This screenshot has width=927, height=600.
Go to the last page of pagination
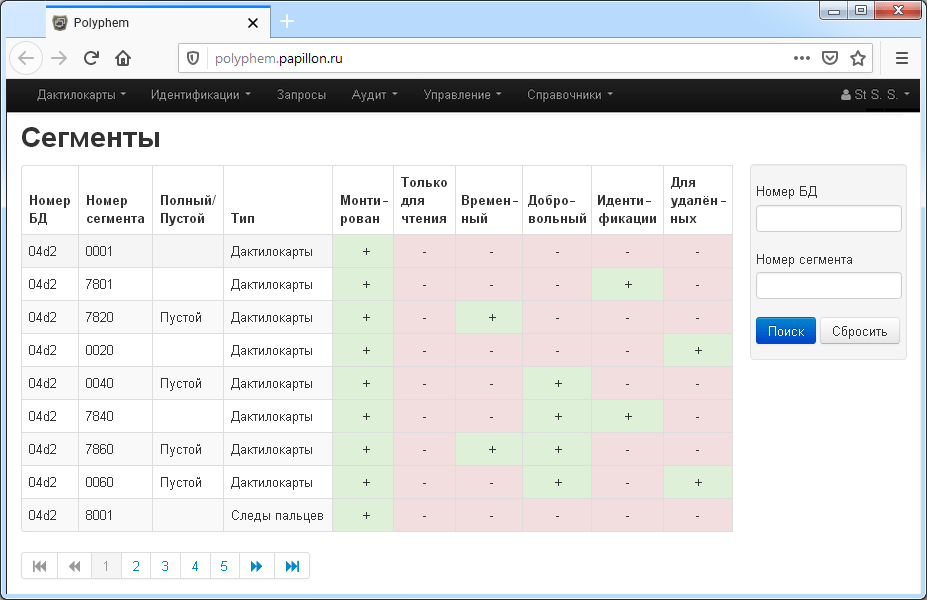292,566
